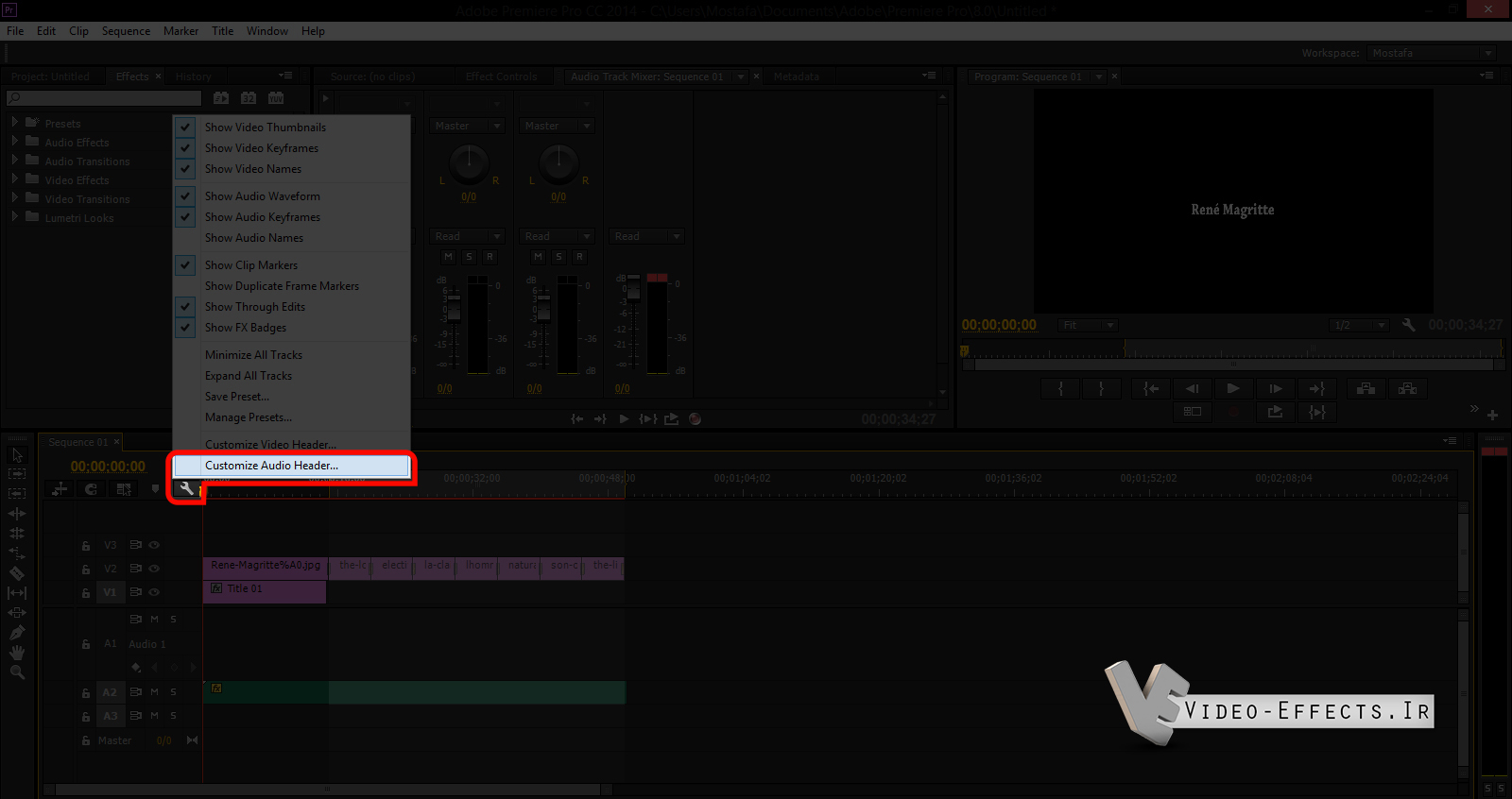The height and width of the screenshot is (799, 1512).
Task: Toggle Show Through Edits option
Action: point(292,307)
